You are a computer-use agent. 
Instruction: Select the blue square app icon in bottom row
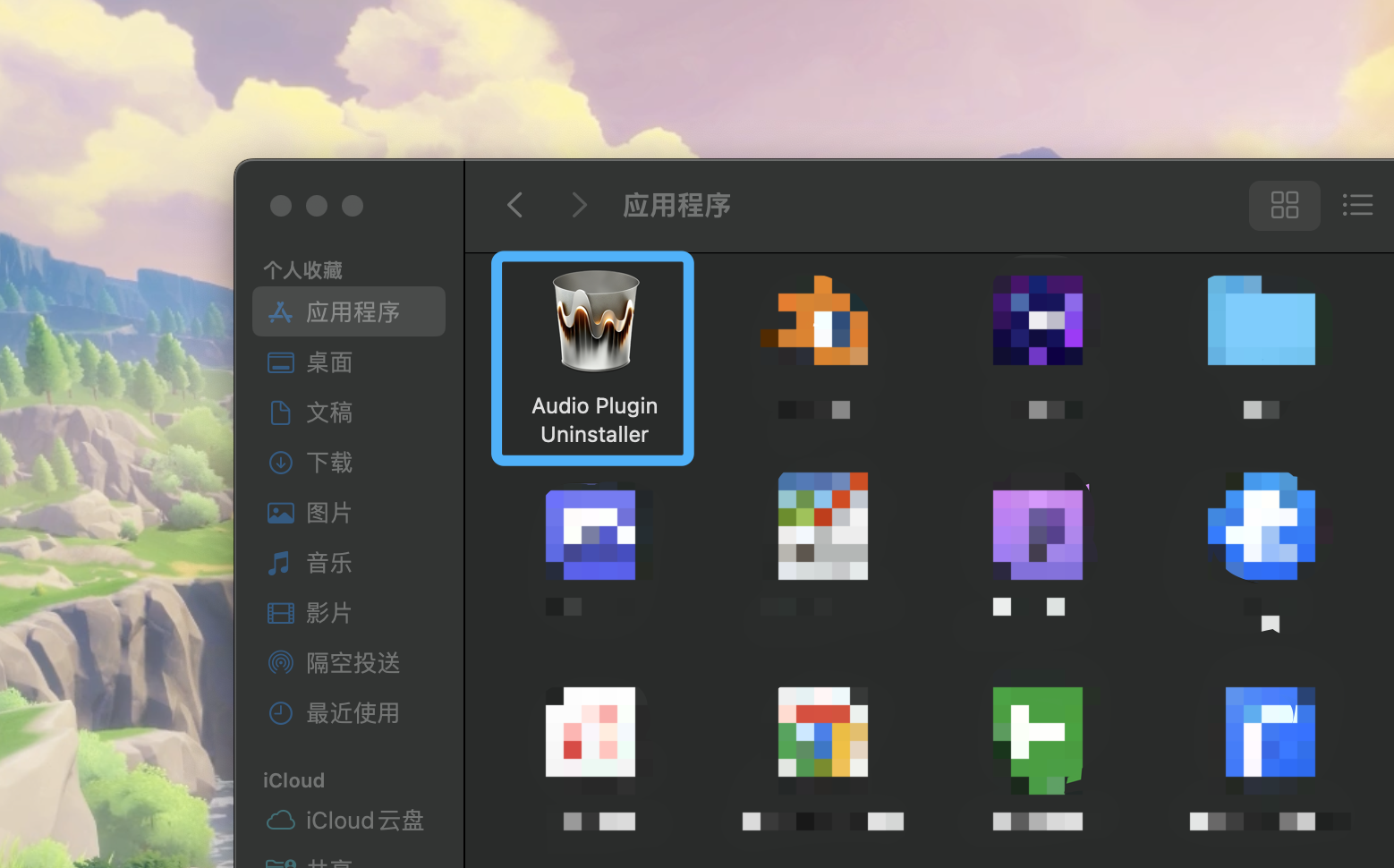click(1271, 732)
